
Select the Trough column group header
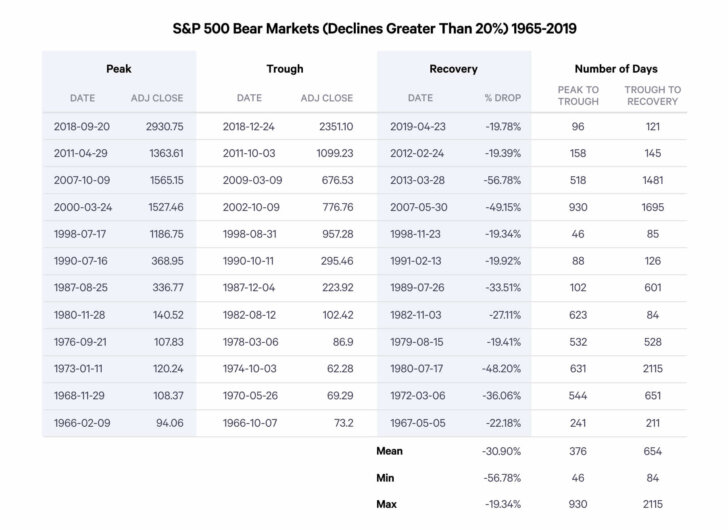tap(285, 69)
